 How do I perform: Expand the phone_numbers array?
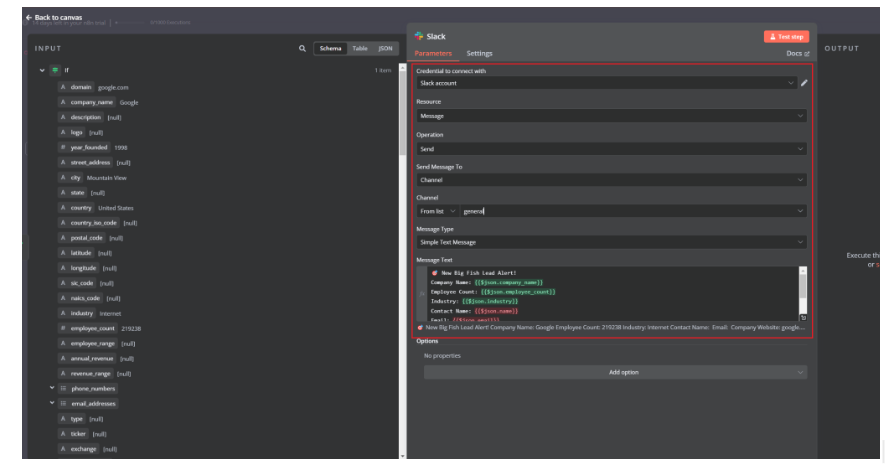[x=52, y=388]
